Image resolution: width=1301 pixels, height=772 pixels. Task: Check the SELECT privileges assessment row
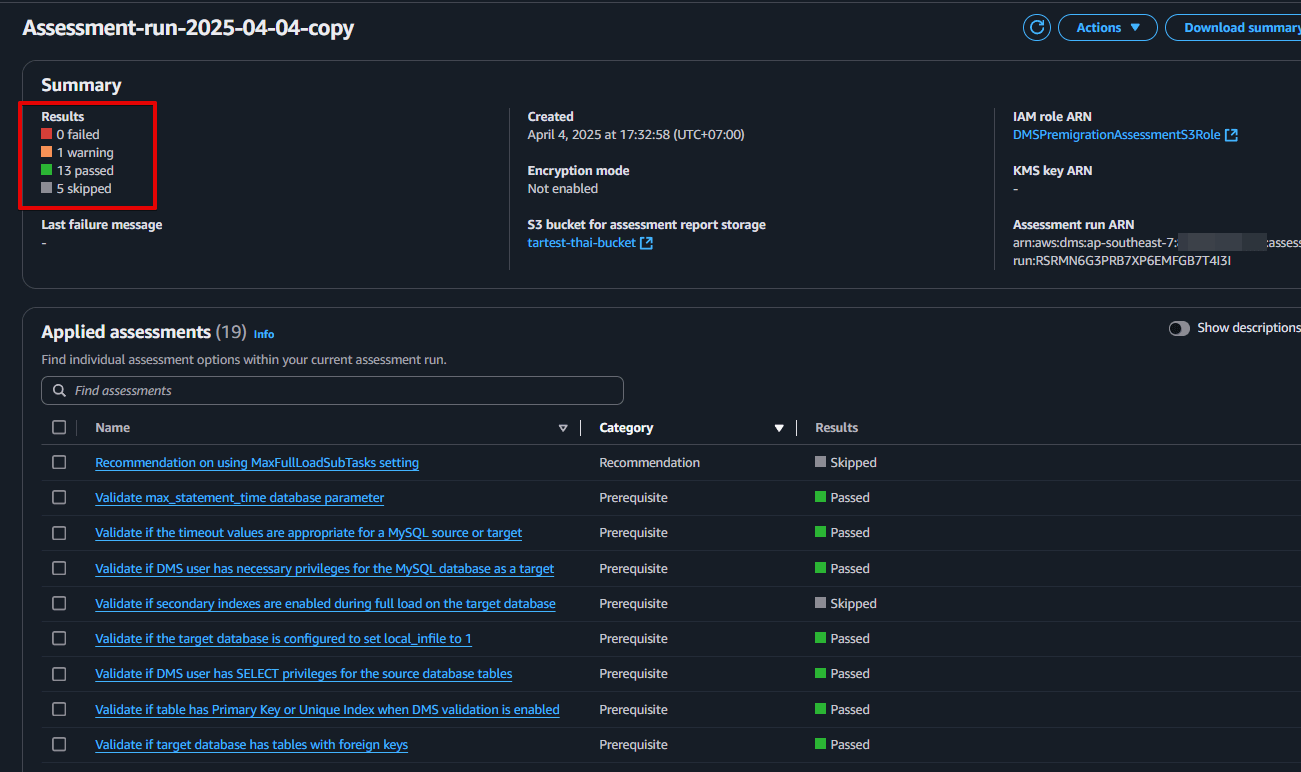(x=59, y=673)
